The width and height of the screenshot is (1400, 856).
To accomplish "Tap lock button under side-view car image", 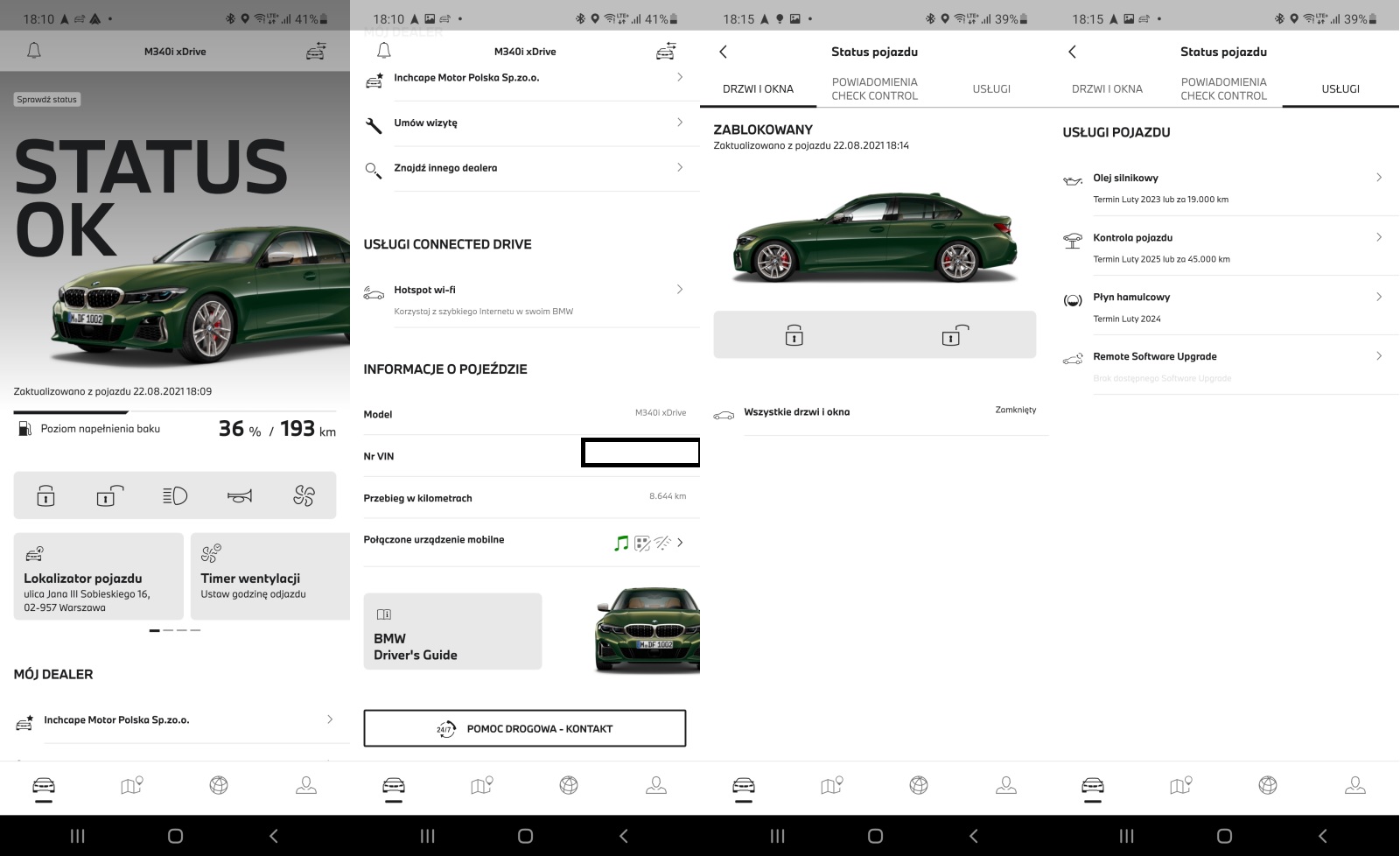I will point(794,335).
